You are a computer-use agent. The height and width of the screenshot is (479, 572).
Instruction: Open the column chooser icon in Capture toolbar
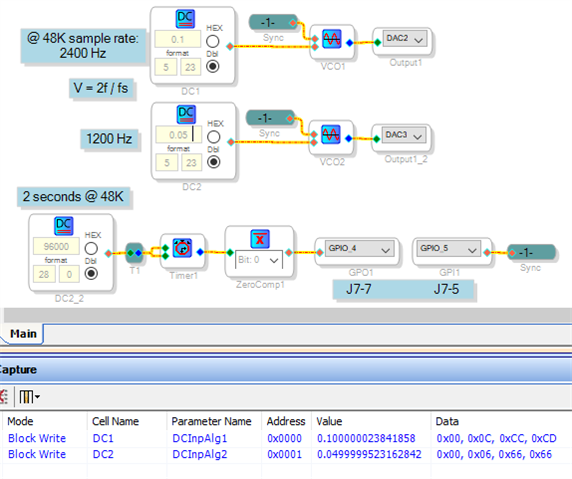[29, 397]
